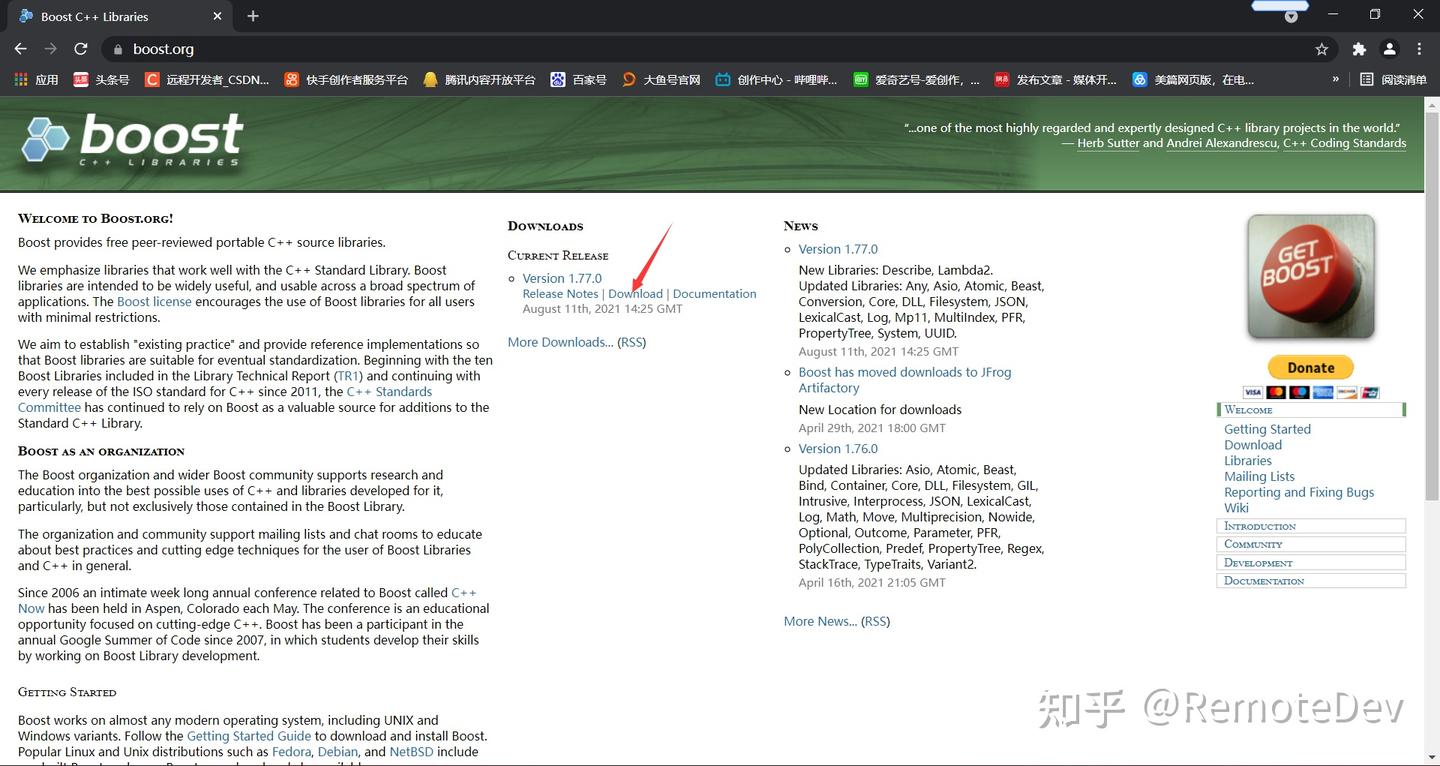Open the Chrome extensions puzzle icon
The height and width of the screenshot is (766, 1440).
pyautogui.click(x=1359, y=48)
